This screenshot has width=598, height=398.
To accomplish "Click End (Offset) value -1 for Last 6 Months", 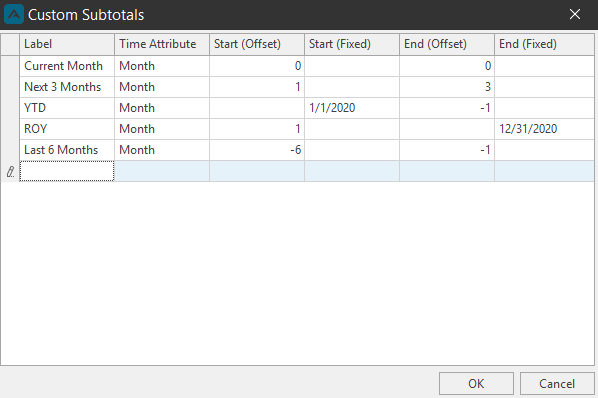I will pos(447,150).
